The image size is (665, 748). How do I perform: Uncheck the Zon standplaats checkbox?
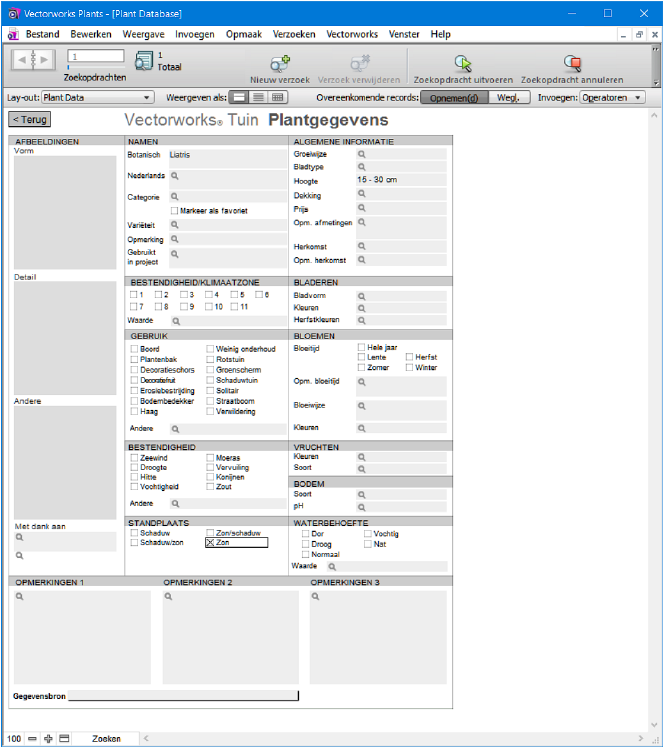pos(210,543)
